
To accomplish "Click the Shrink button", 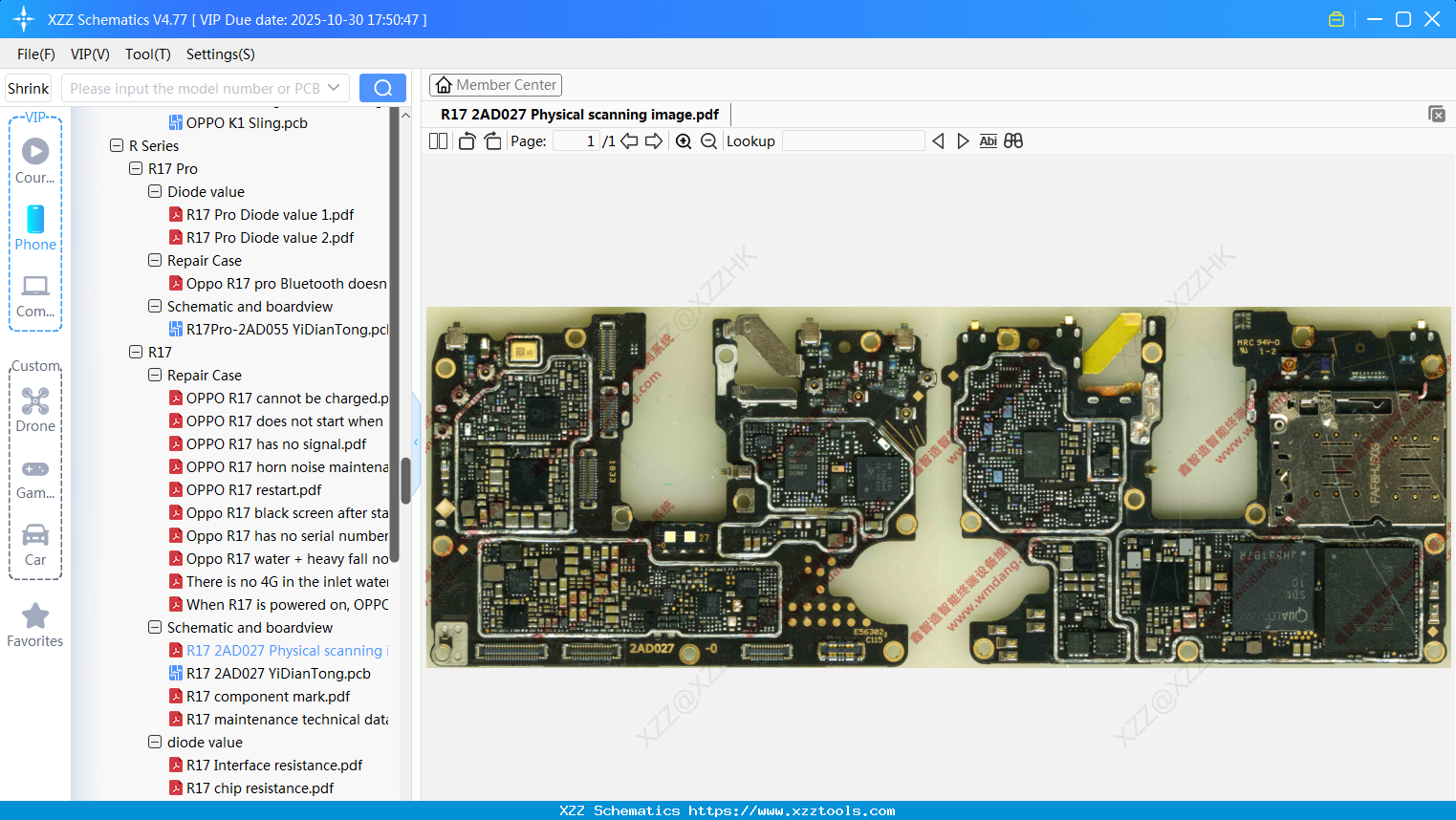I will (29, 88).
